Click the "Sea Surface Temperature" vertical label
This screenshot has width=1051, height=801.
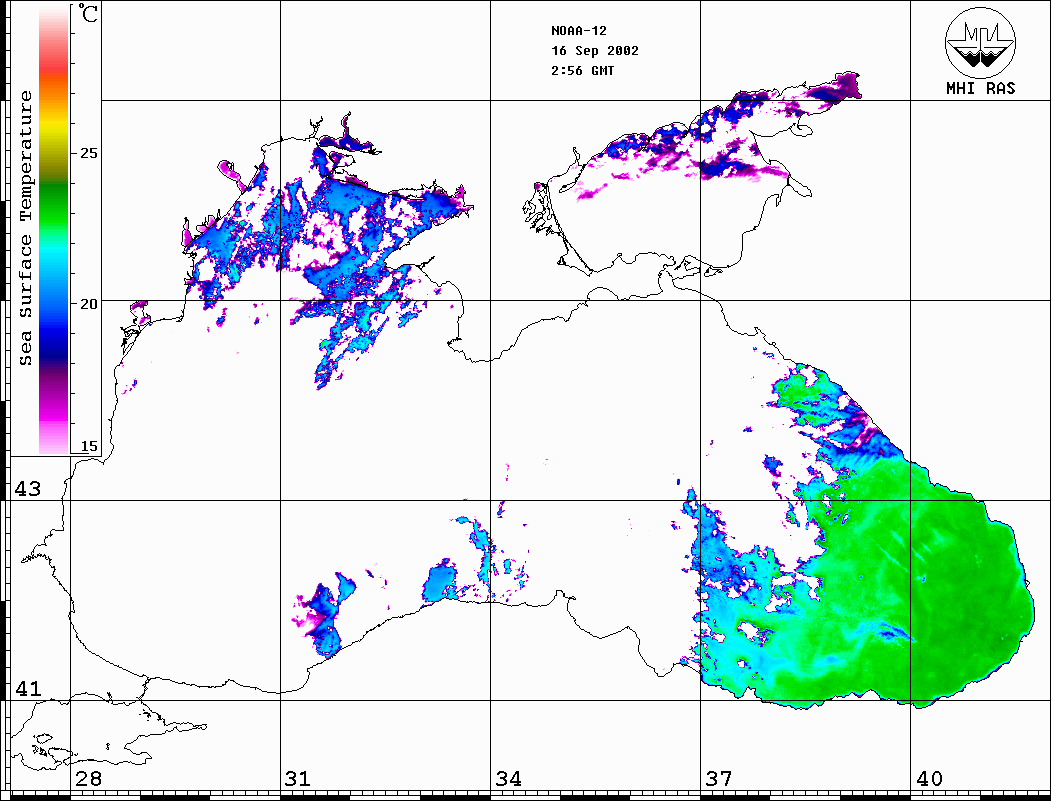point(25,228)
